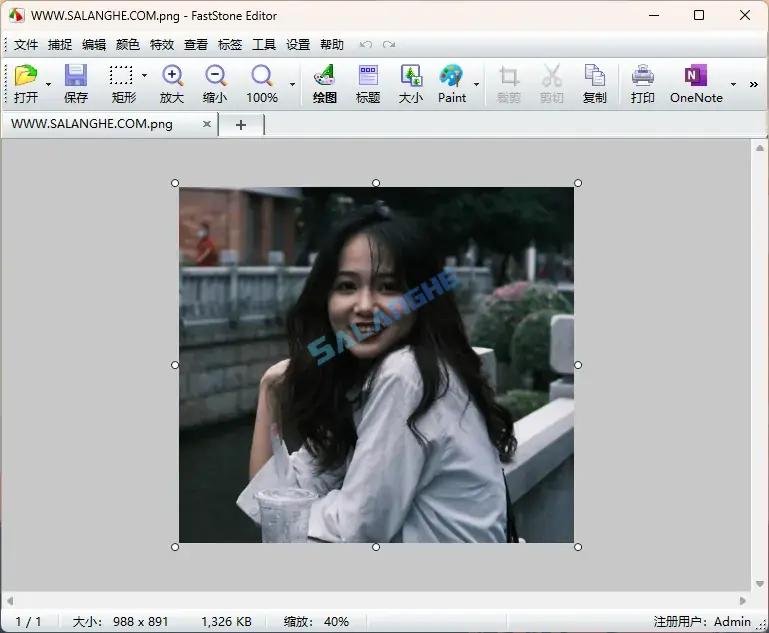The width and height of the screenshot is (769, 633).
Task: Send the image to OneNote
Action: (696, 84)
